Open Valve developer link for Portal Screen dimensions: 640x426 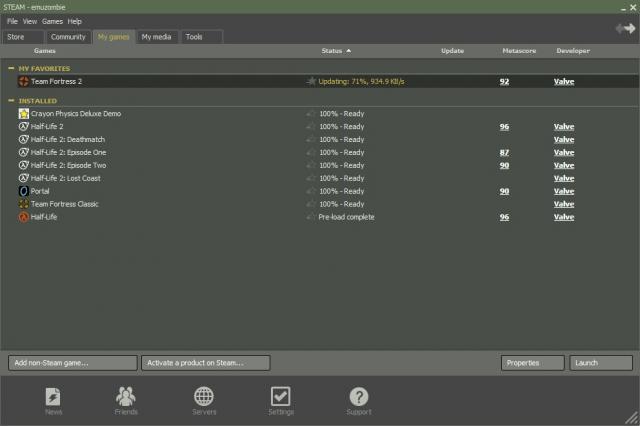pyautogui.click(x=564, y=191)
